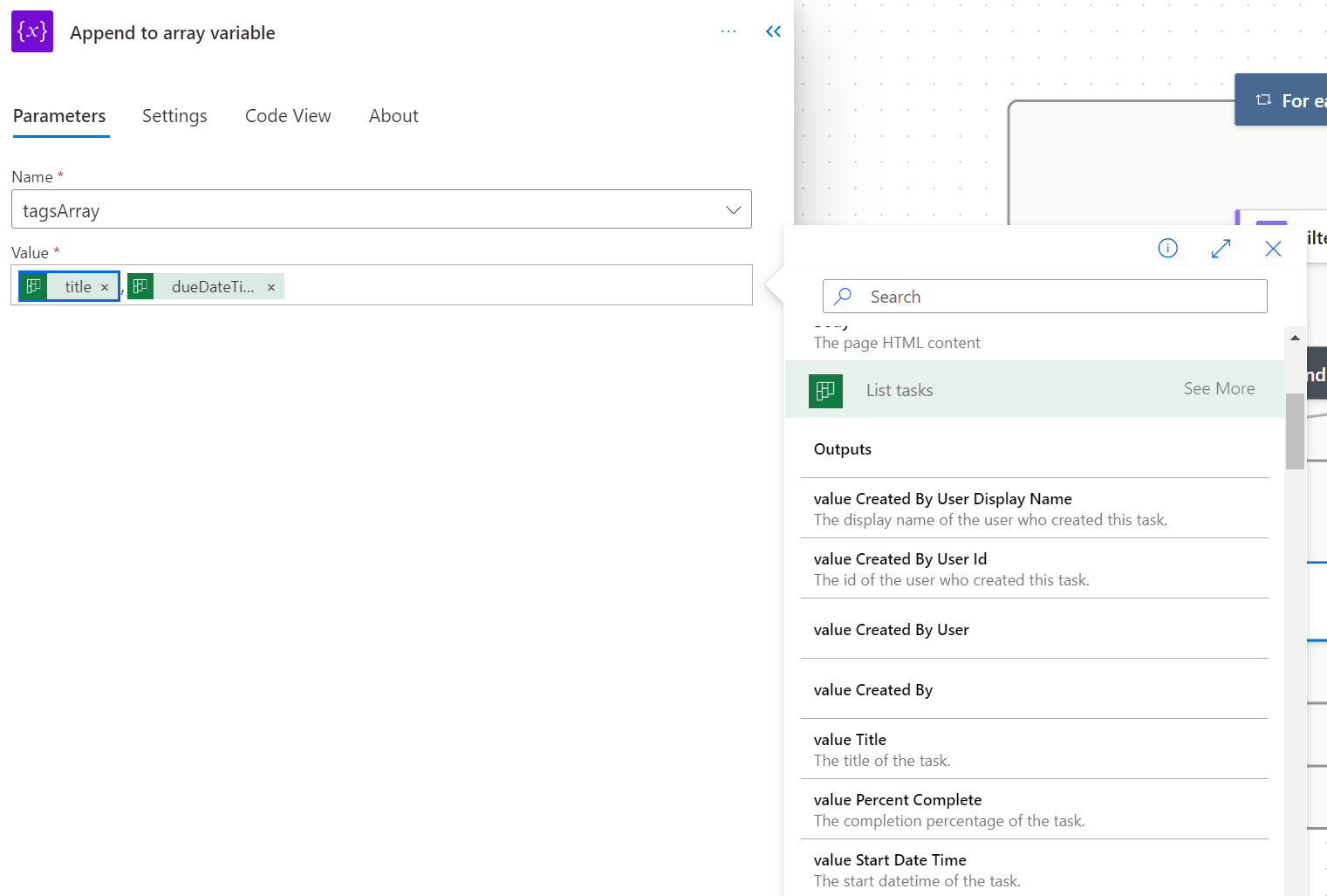1327x896 pixels.
Task: Expand dynamic content popup to full view
Action: pyautogui.click(x=1221, y=249)
